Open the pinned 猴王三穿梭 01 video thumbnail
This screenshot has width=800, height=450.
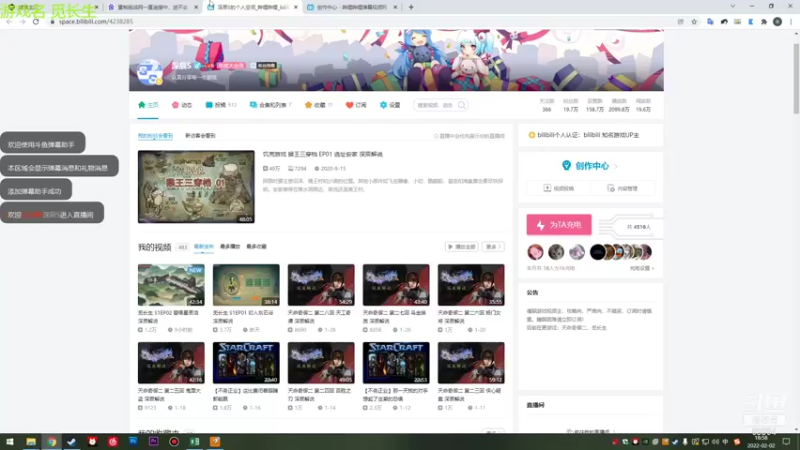click(196, 186)
